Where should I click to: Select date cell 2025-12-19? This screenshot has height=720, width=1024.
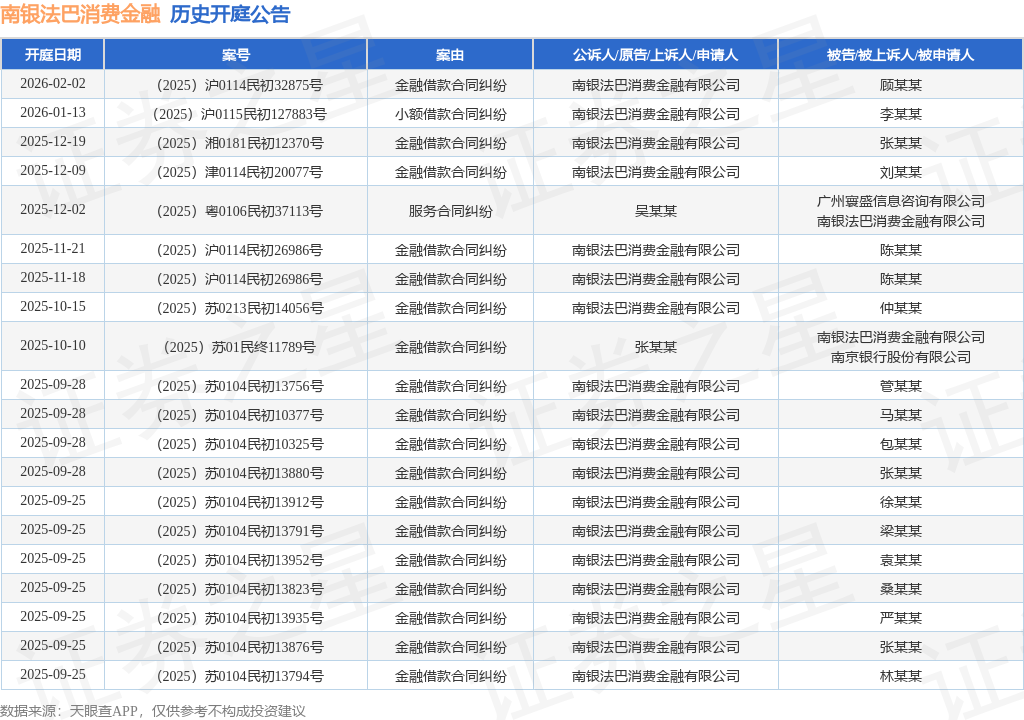tap(53, 141)
